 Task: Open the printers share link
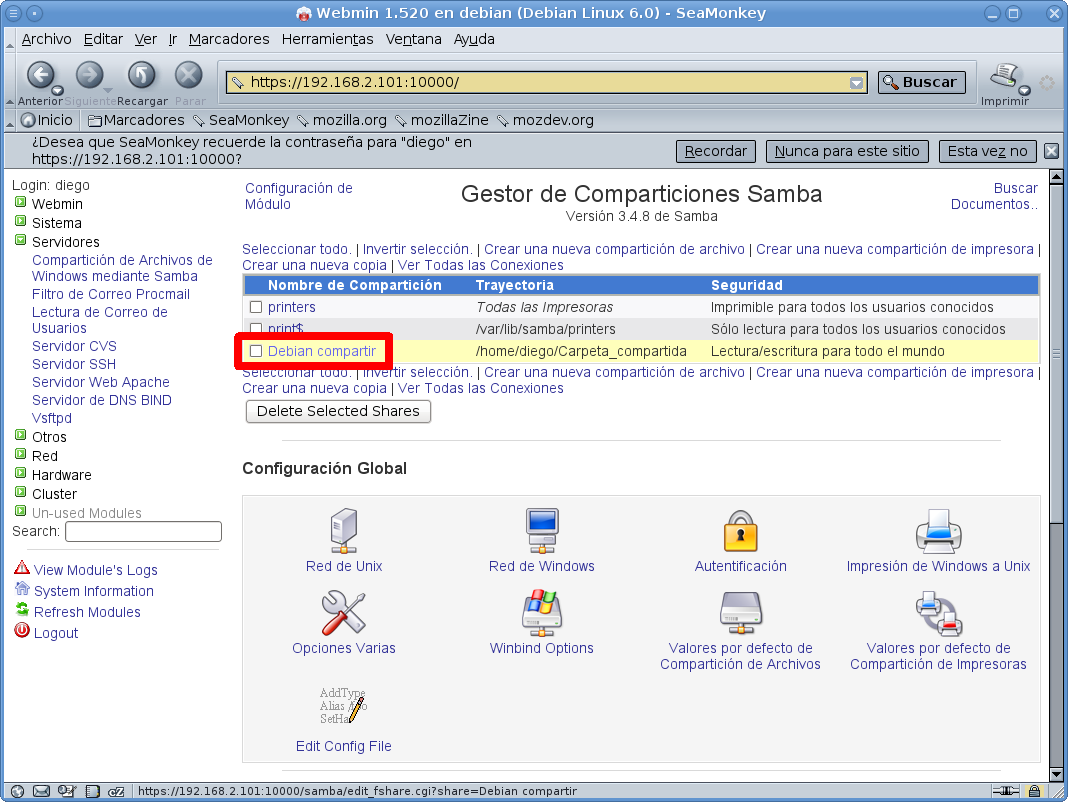point(292,307)
